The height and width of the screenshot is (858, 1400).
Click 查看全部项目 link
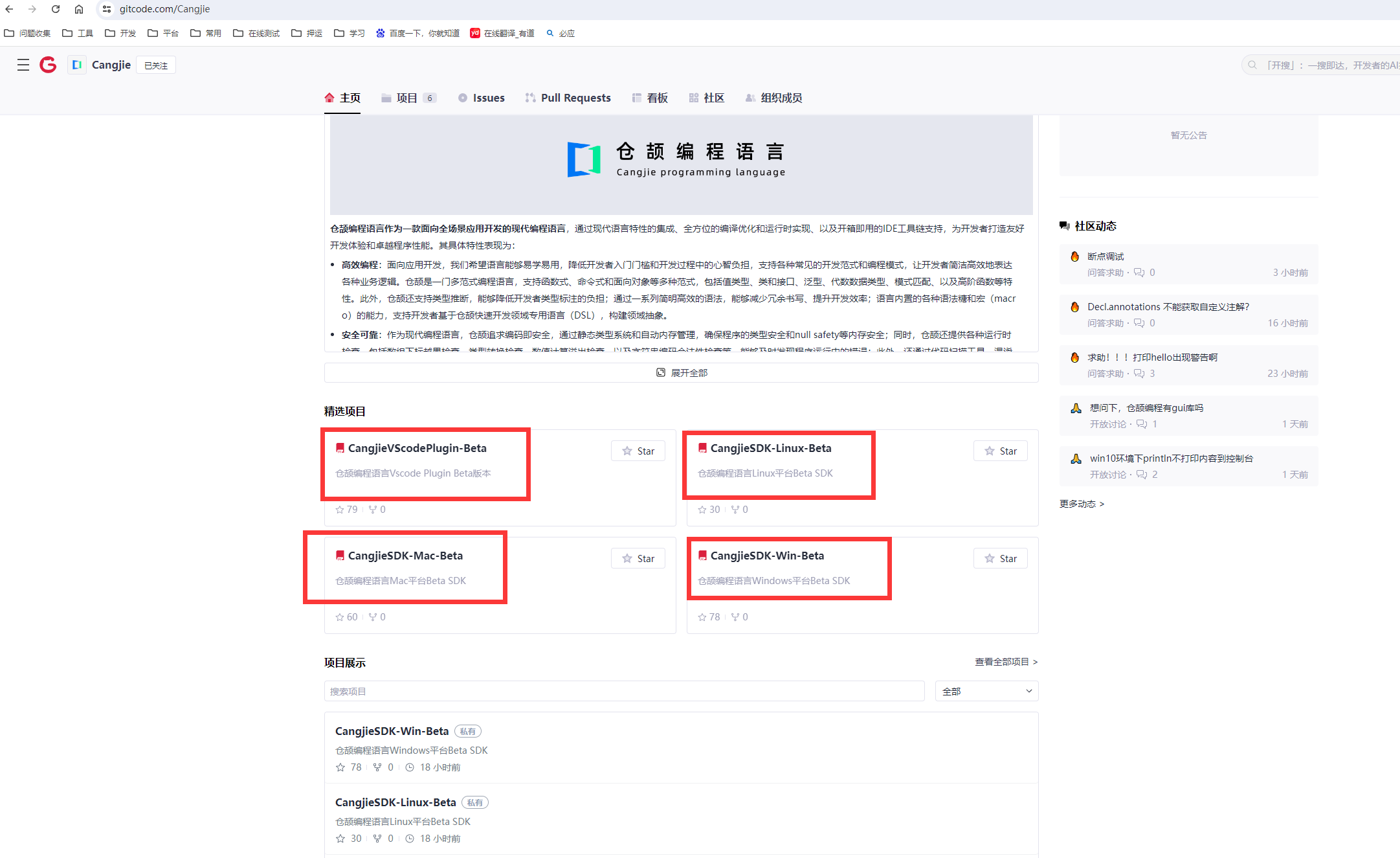(1006, 662)
